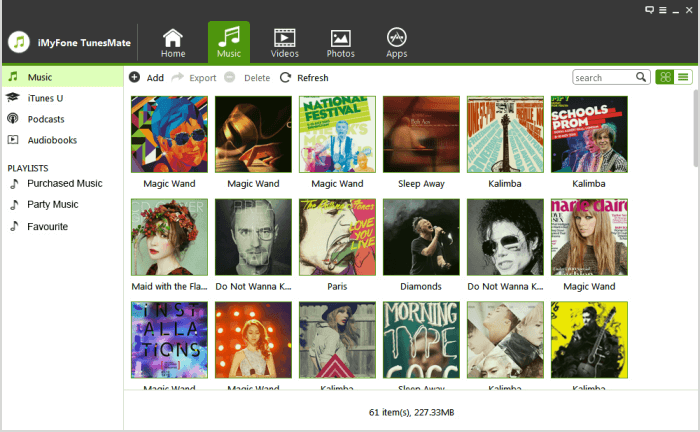Screen dimensions: 700x432
Task: Switch to grid view
Action: click(x=665, y=77)
